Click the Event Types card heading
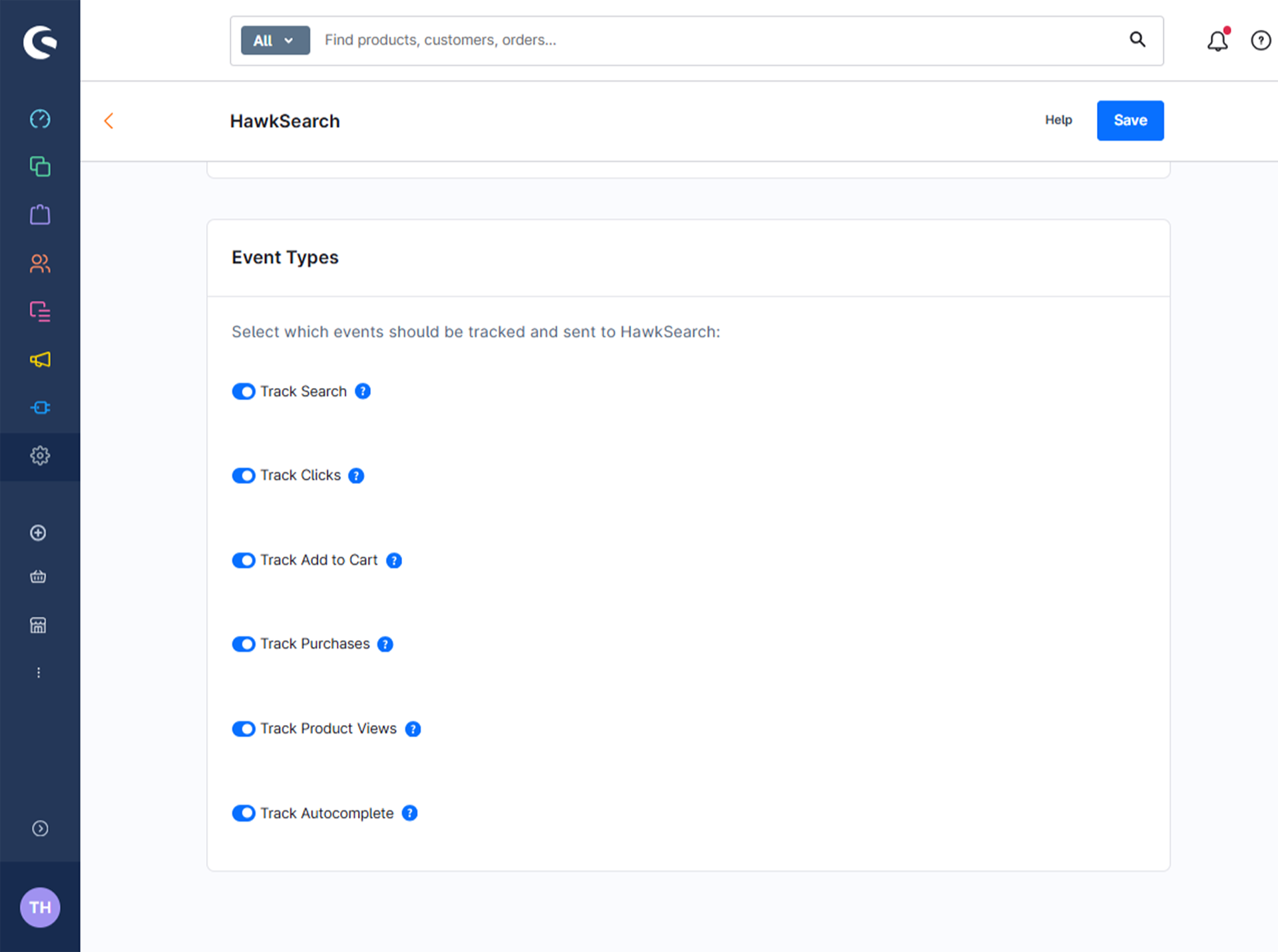This screenshot has height=952, width=1278. [285, 258]
